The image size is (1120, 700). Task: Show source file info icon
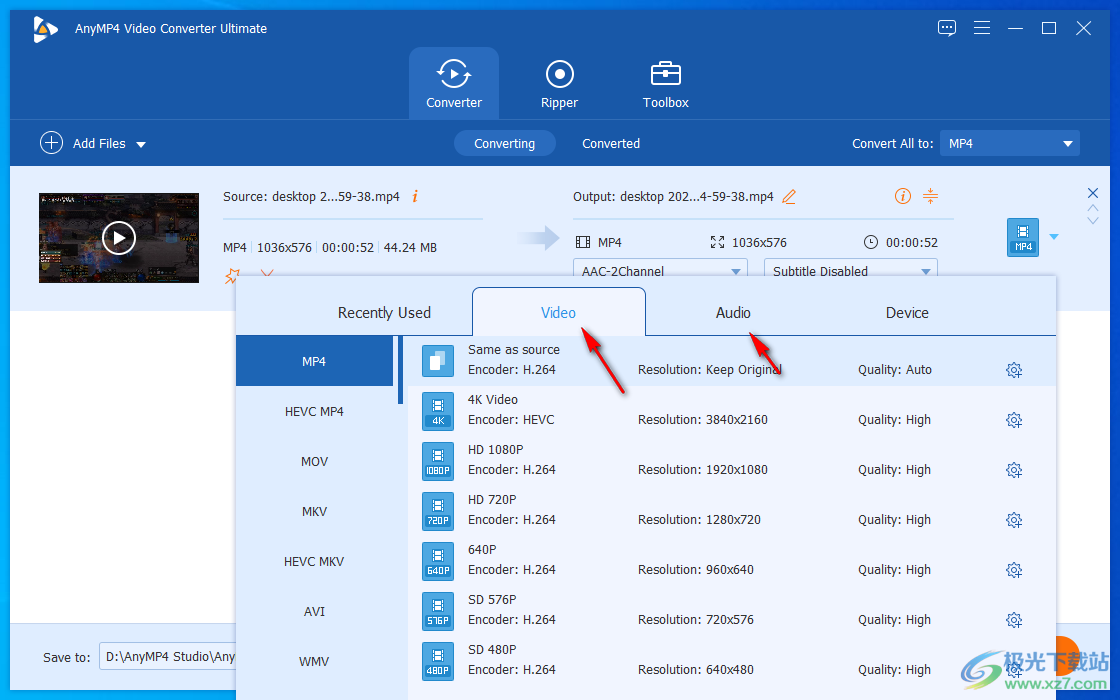click(415, 196)
